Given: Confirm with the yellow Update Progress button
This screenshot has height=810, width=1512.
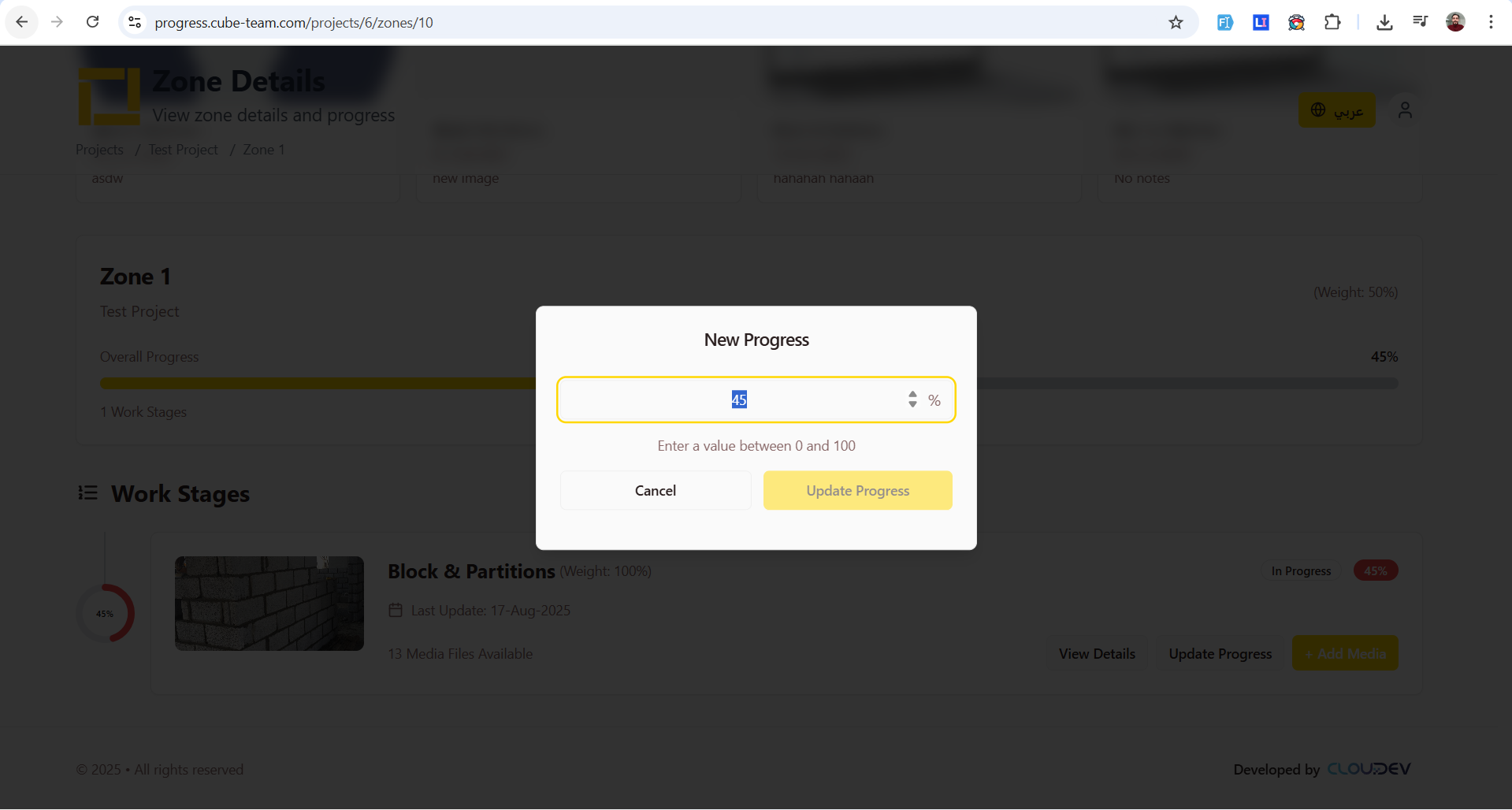Looking at the screenshot, I should (857, 490).
